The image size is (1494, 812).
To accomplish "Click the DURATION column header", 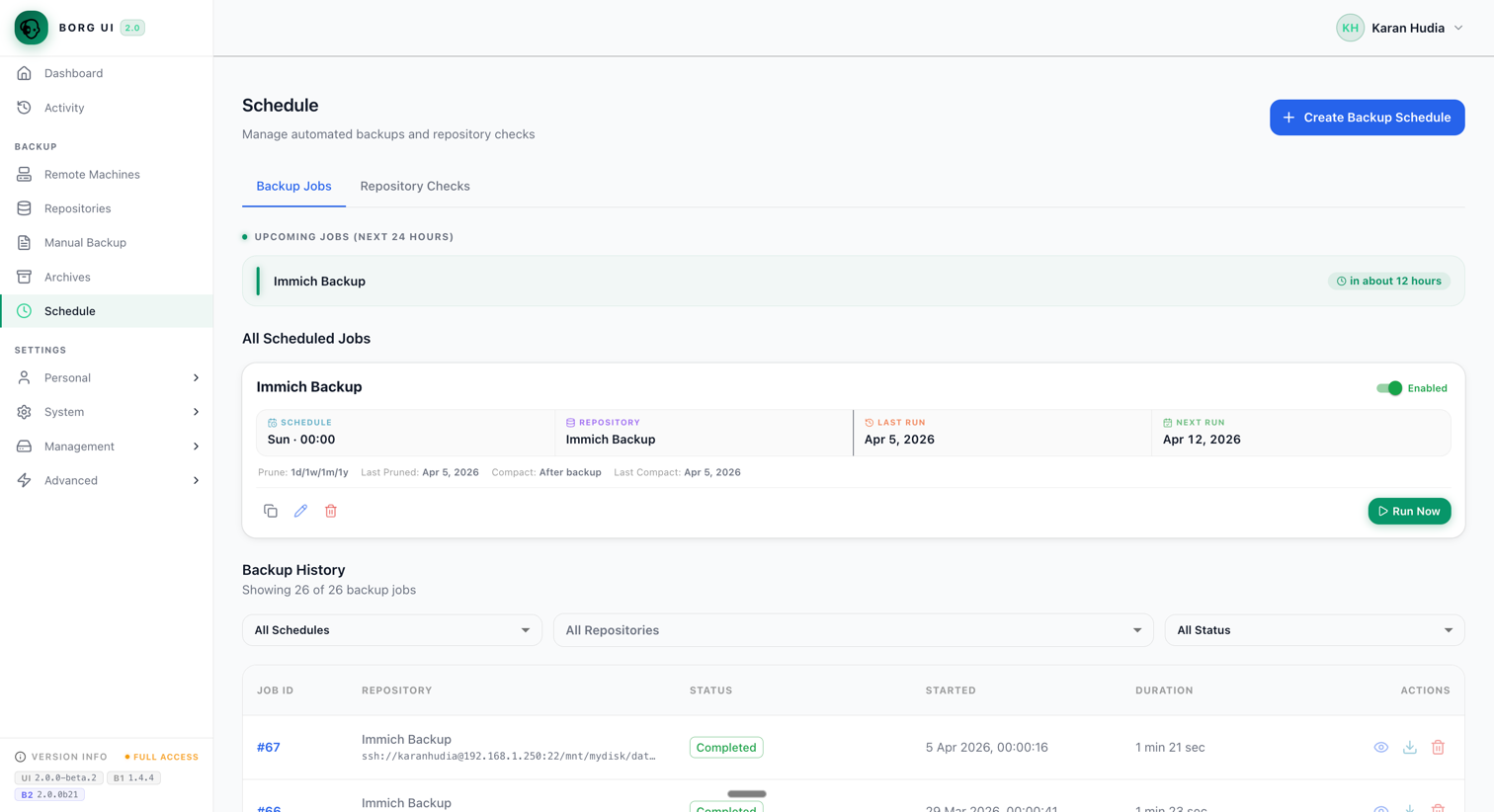I will 1164,690.
